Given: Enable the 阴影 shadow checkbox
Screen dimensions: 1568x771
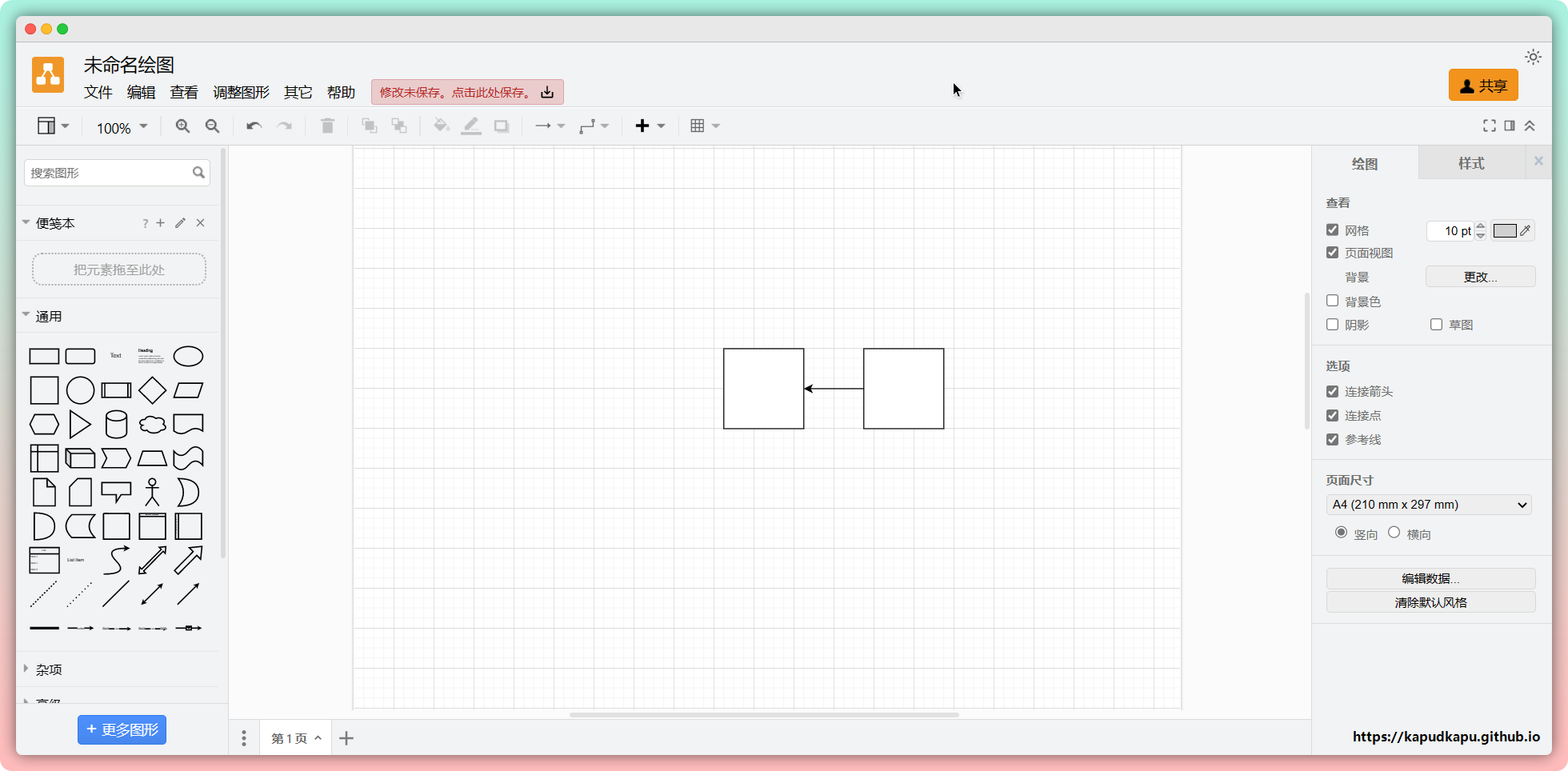Looking at the screenshot, I should [x=1332, y=324].
